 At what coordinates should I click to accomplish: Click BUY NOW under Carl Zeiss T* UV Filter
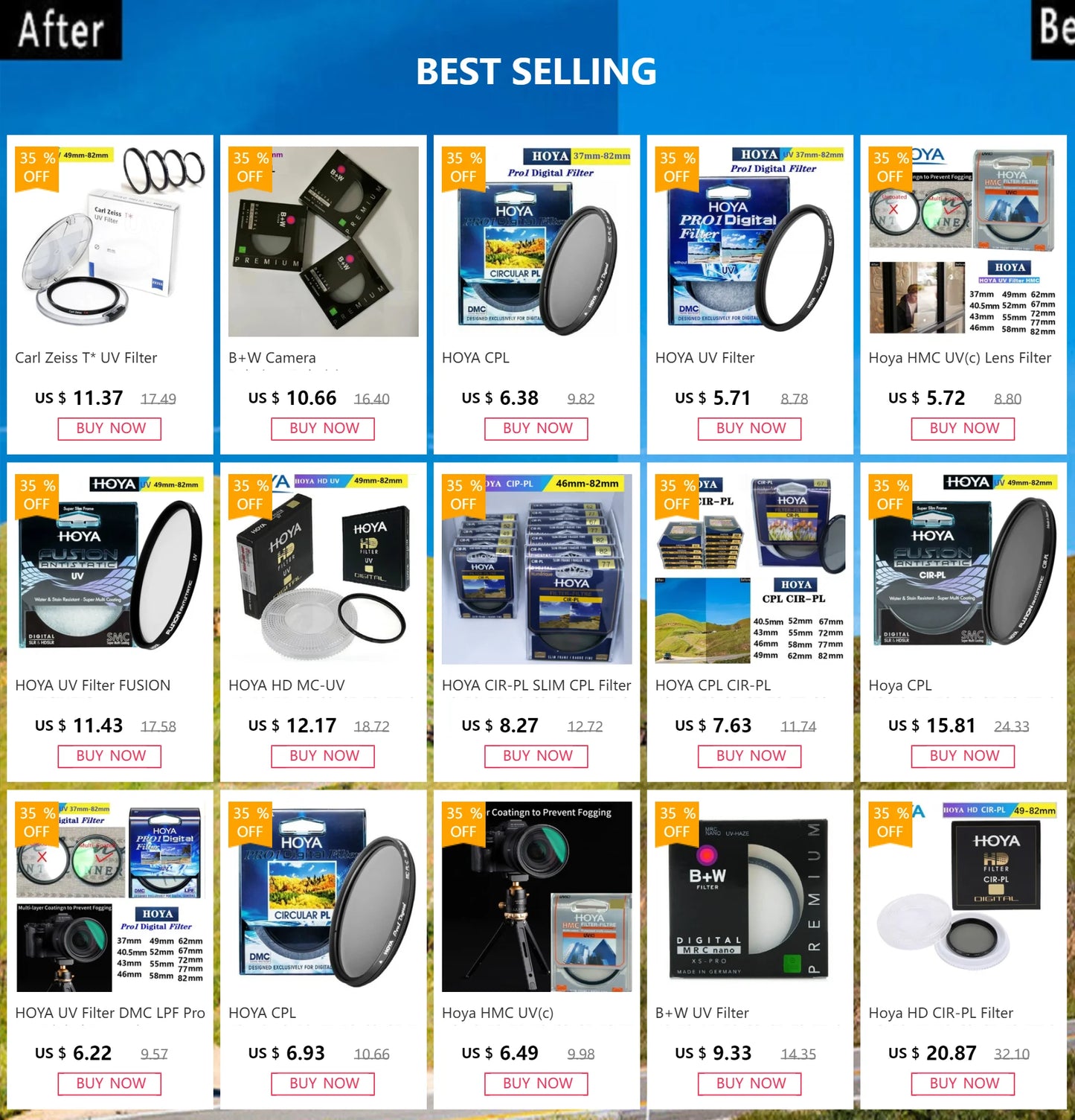[x=110, y=429]
